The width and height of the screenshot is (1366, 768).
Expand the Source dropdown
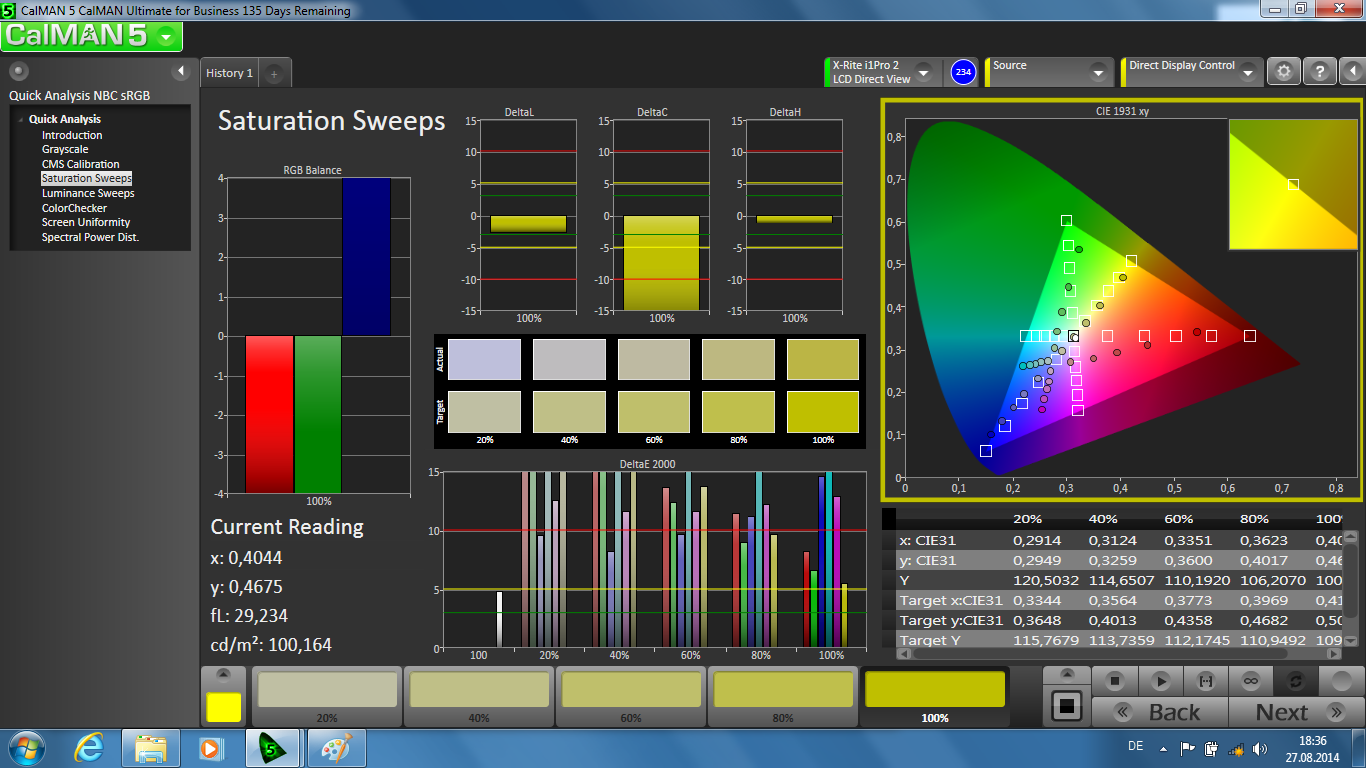click(1097, 72)
